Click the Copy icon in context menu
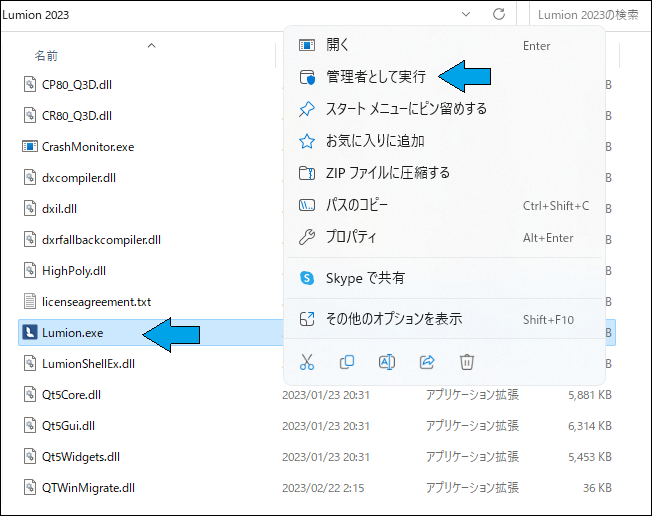 pyautogui.click(x=347, y=362)
